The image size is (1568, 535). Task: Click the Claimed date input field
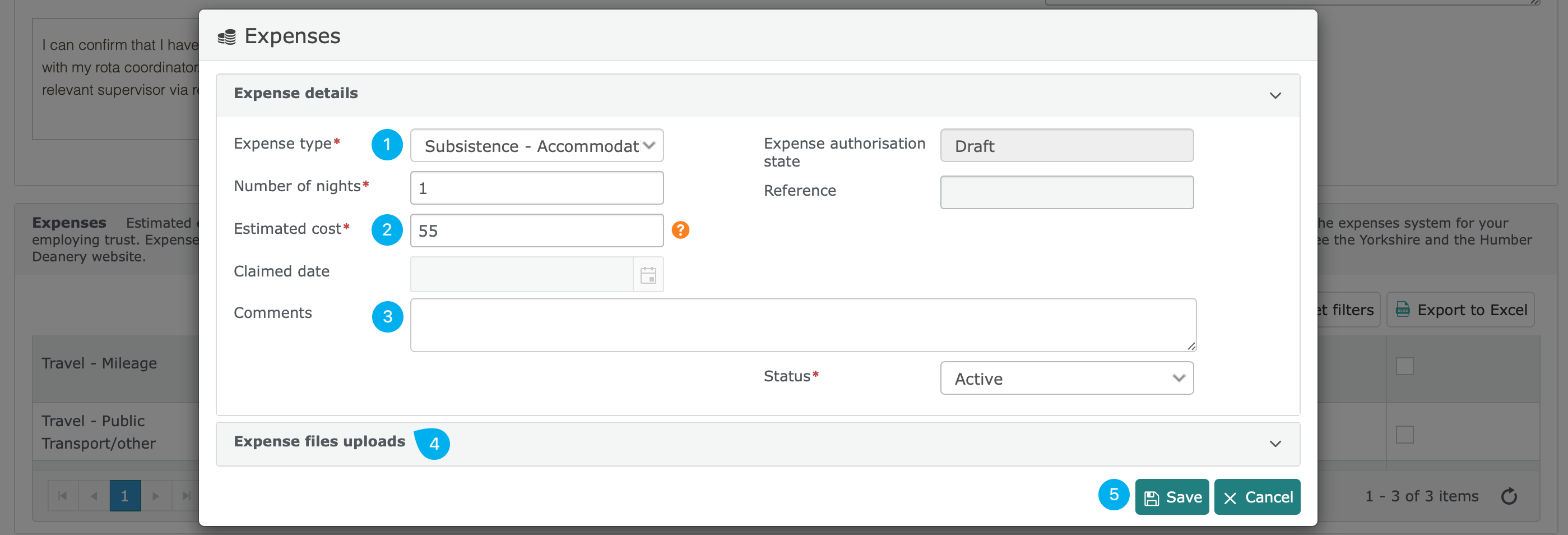pyautogui.click(x=522, y=274)
